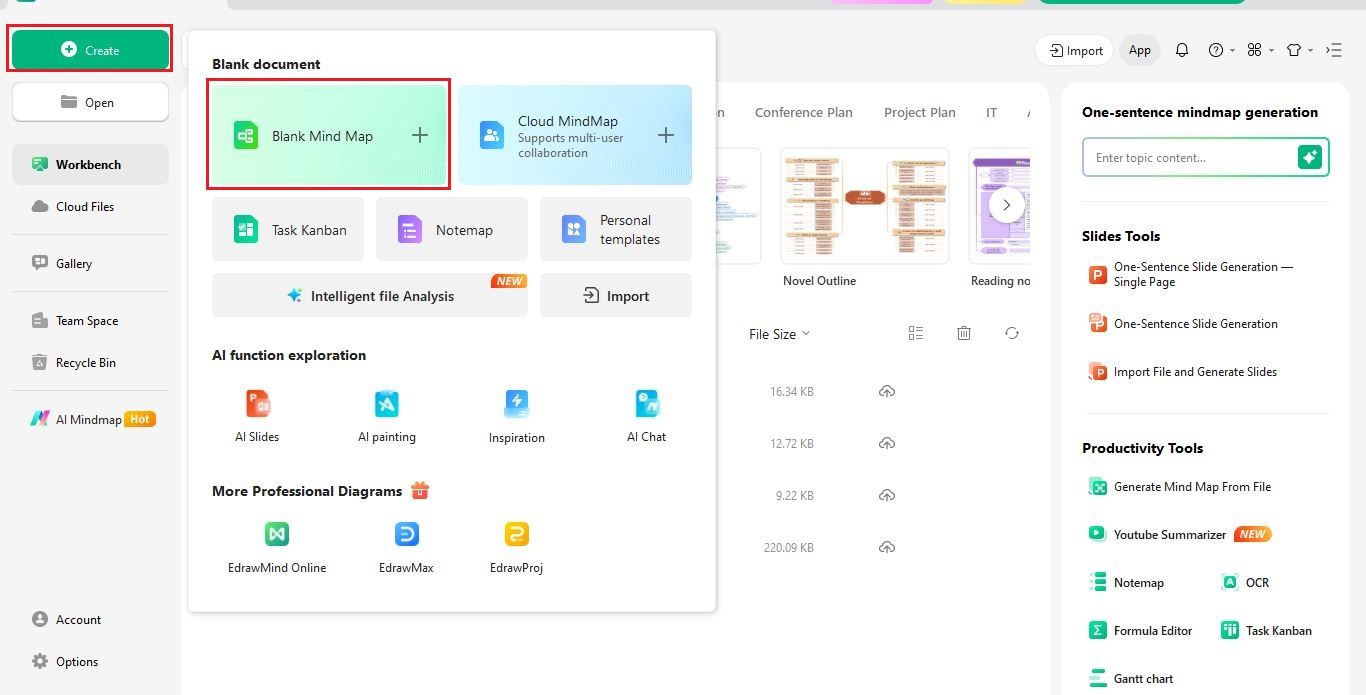Click the next templates arrow
1366x695 pixels.
1007,205
